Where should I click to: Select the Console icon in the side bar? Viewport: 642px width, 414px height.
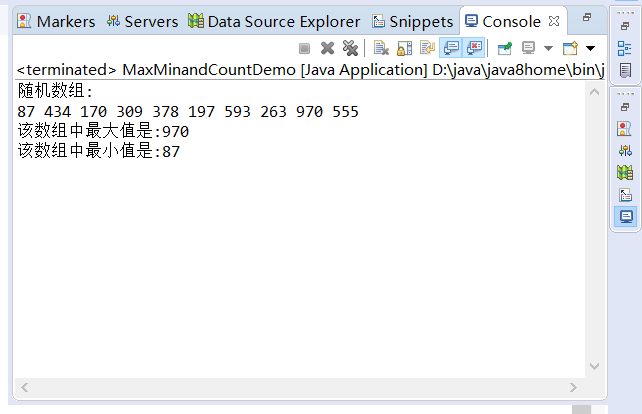coord(626,217)
